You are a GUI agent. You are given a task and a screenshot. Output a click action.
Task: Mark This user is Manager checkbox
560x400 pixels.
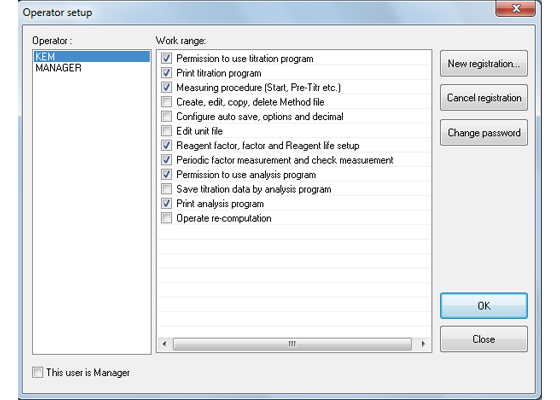[x=38, y=372]
